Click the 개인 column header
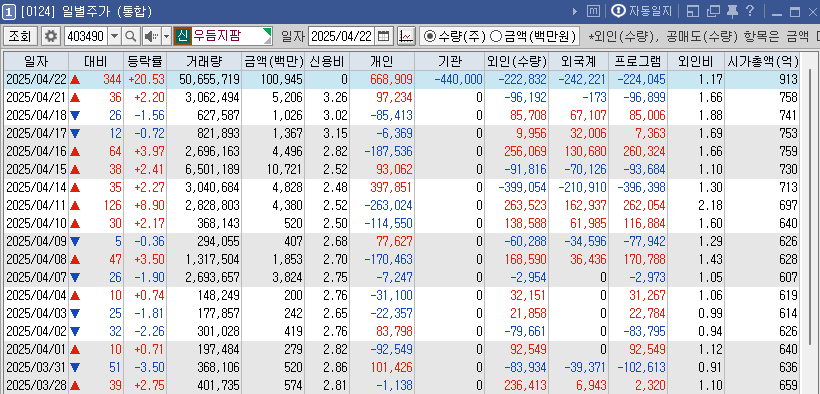The width and height of the screenshot is (820, 394). (x=382, y=62)
